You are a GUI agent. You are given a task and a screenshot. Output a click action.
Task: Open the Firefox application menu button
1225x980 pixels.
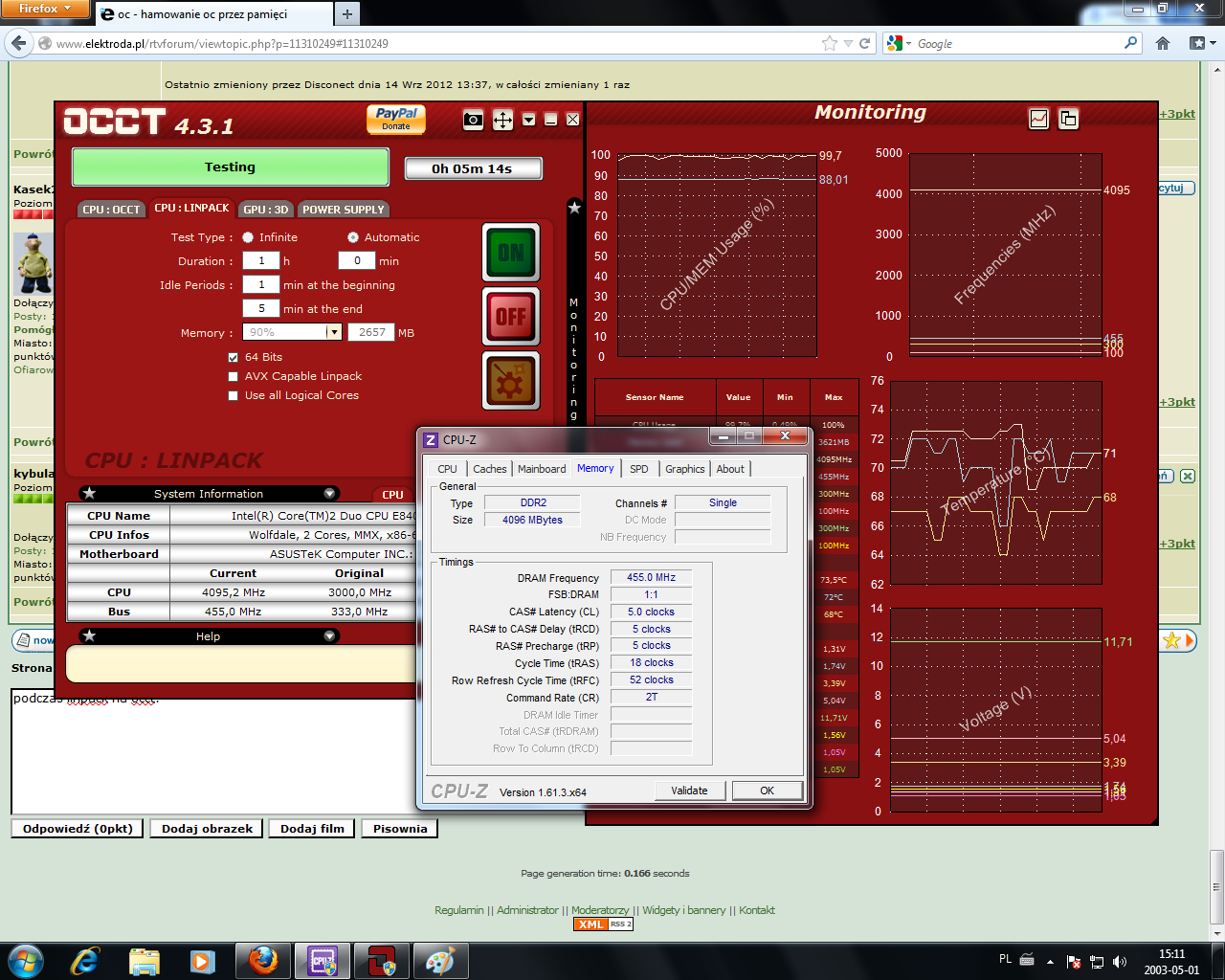pos(45,9)
